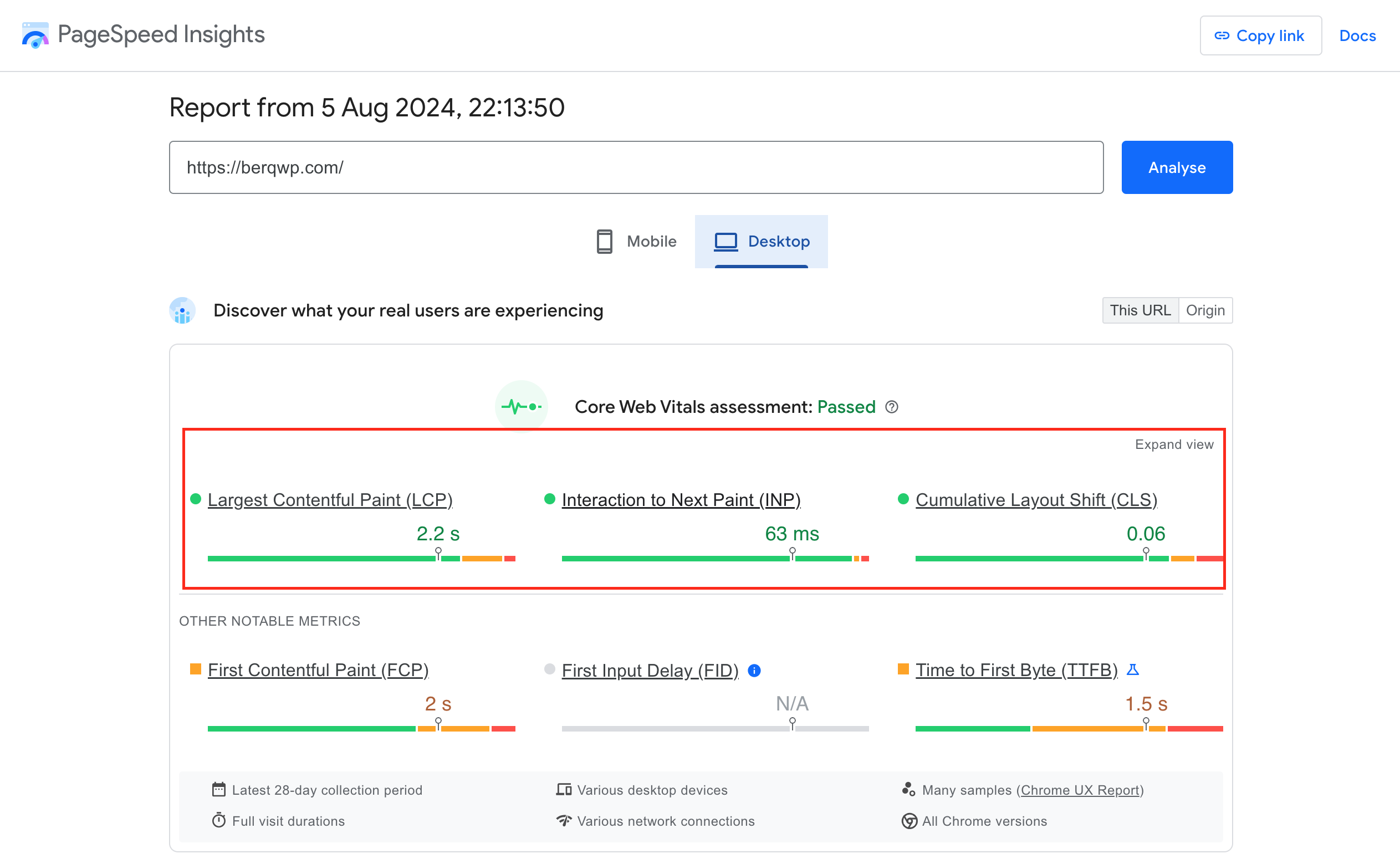The height and width of the screenshot is (859, 1400).
Task: Click the Core Web Vitals pulse icon
Action: 521,407
